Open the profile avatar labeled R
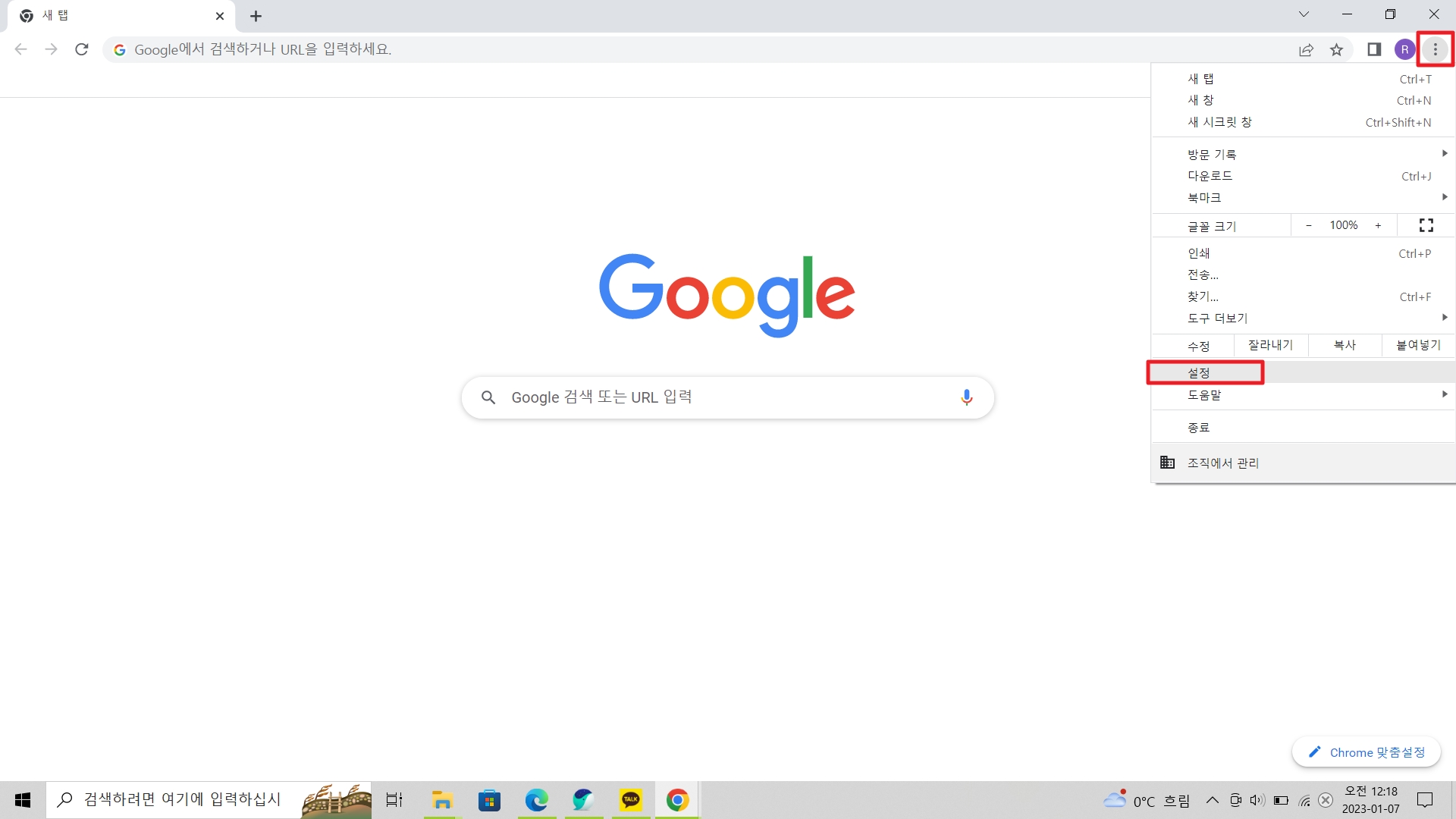Viewport: 1456px width, 819px height. (1405, 49)
